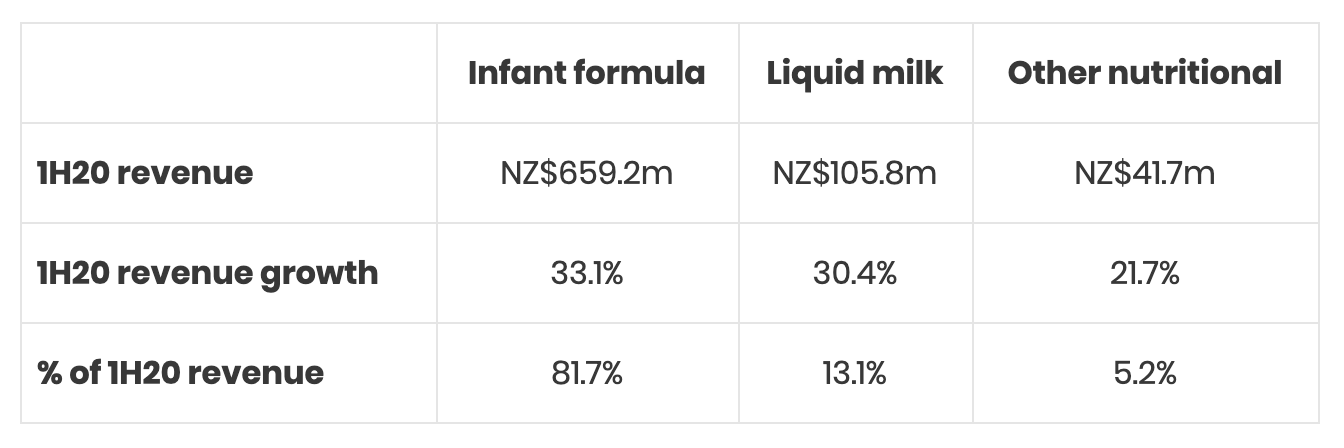Click the 5.2% revenue share cell
The width and height of the screenshot is (1344, 448).
click(x=1144, y=373)
